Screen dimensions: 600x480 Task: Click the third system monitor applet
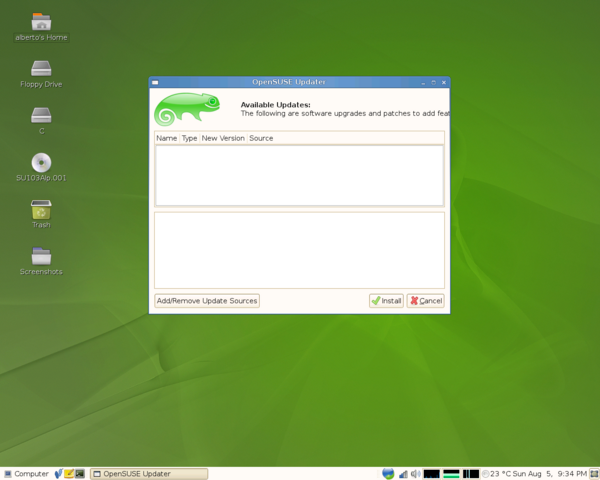[471, 474]
